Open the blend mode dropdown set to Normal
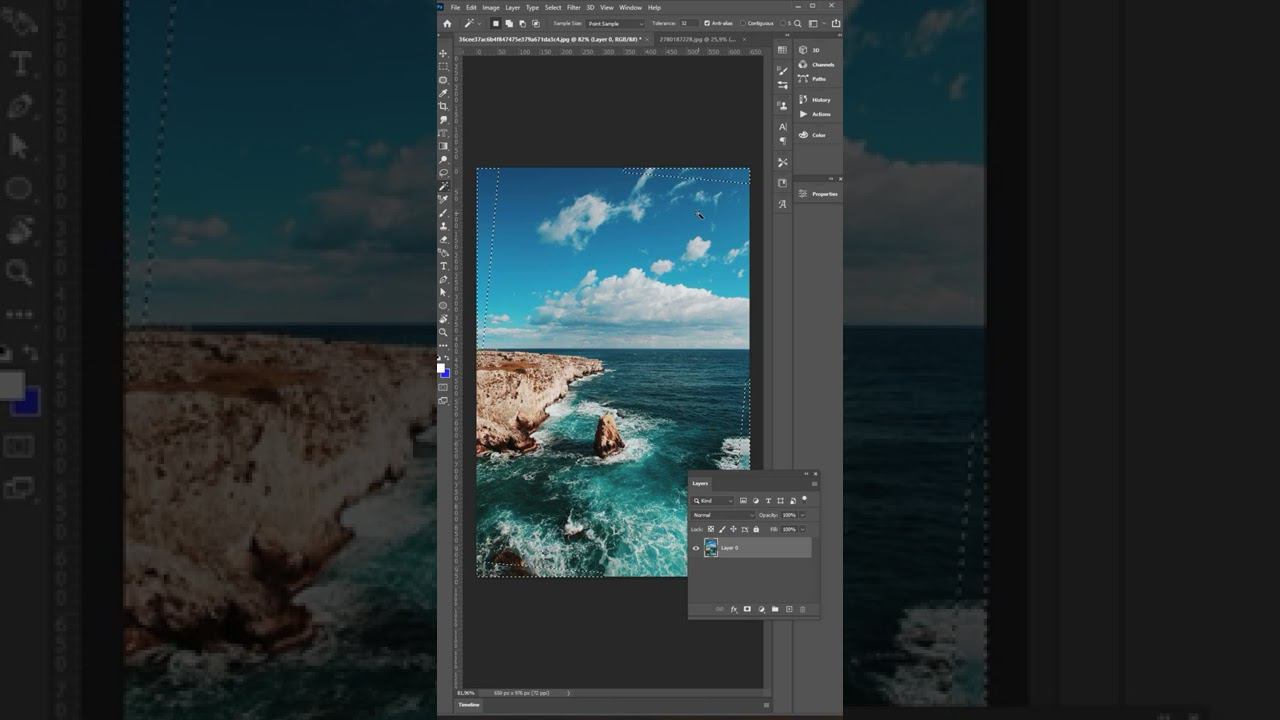The width and height of the screenshot is (1280, 720). click(x=722, y=515)
